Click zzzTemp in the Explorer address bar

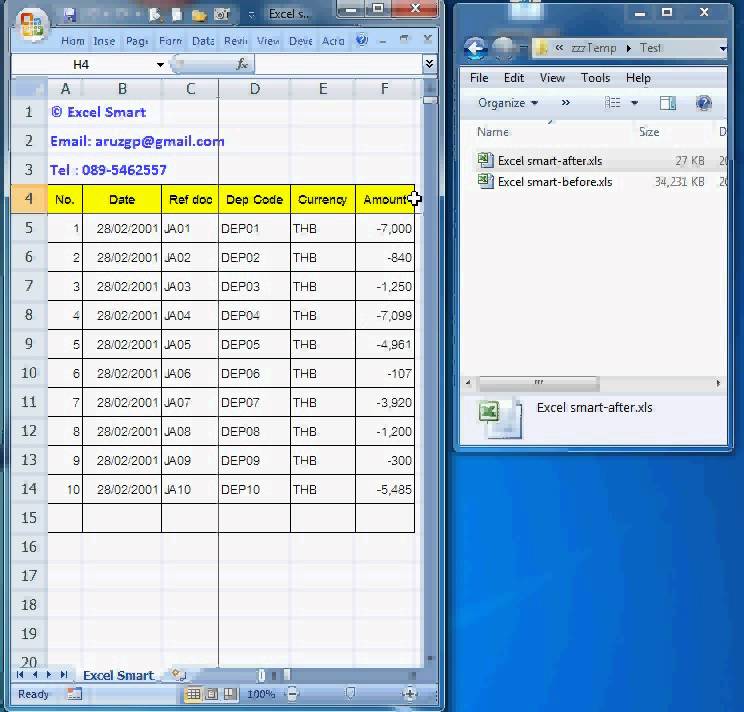(x=594, y=48)
